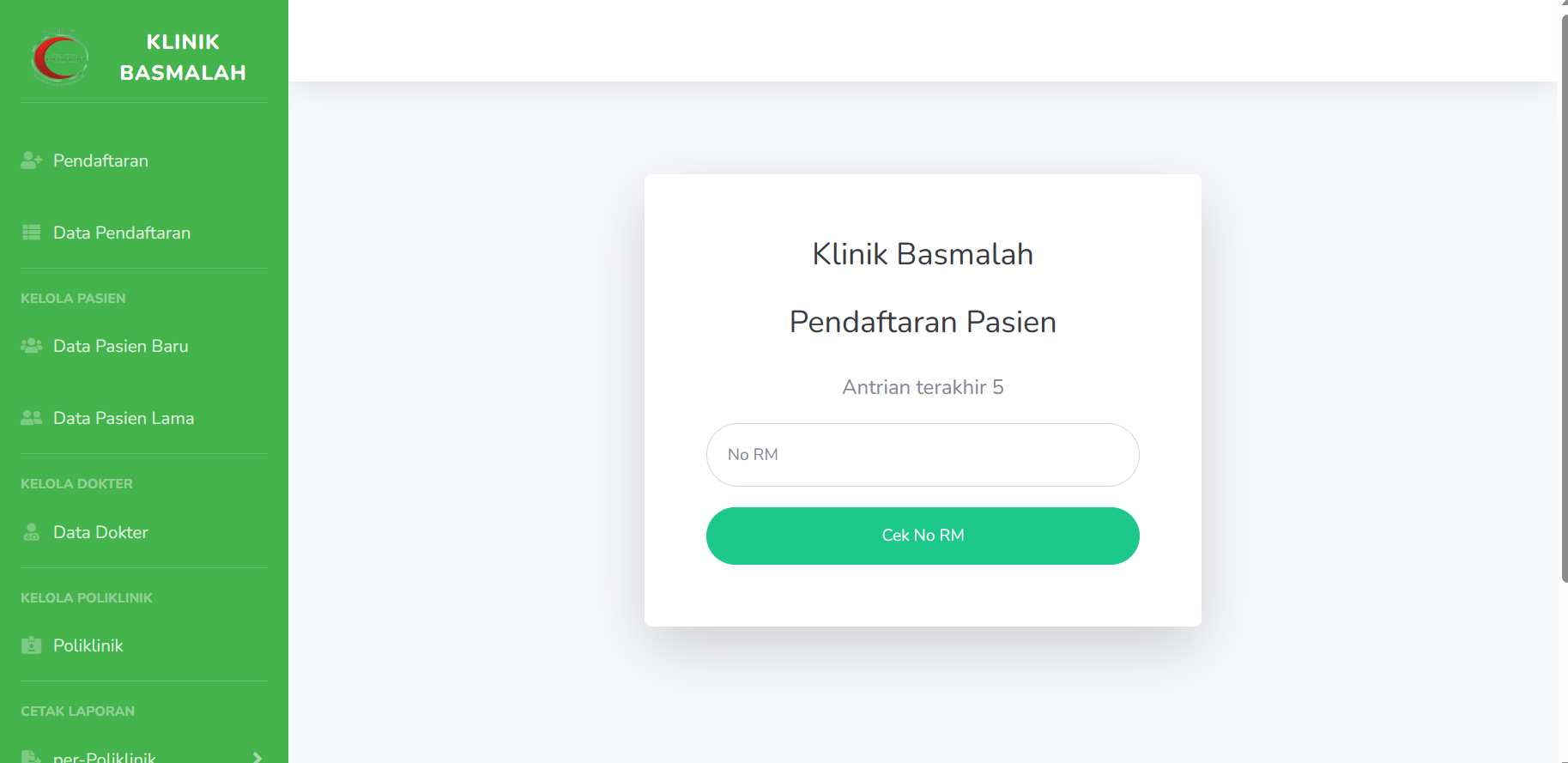Click the KLINIK BASMALAH brand title
The width and height of the screenshot is (1568, 763).
pyautogui.click(x=183, y=58)
